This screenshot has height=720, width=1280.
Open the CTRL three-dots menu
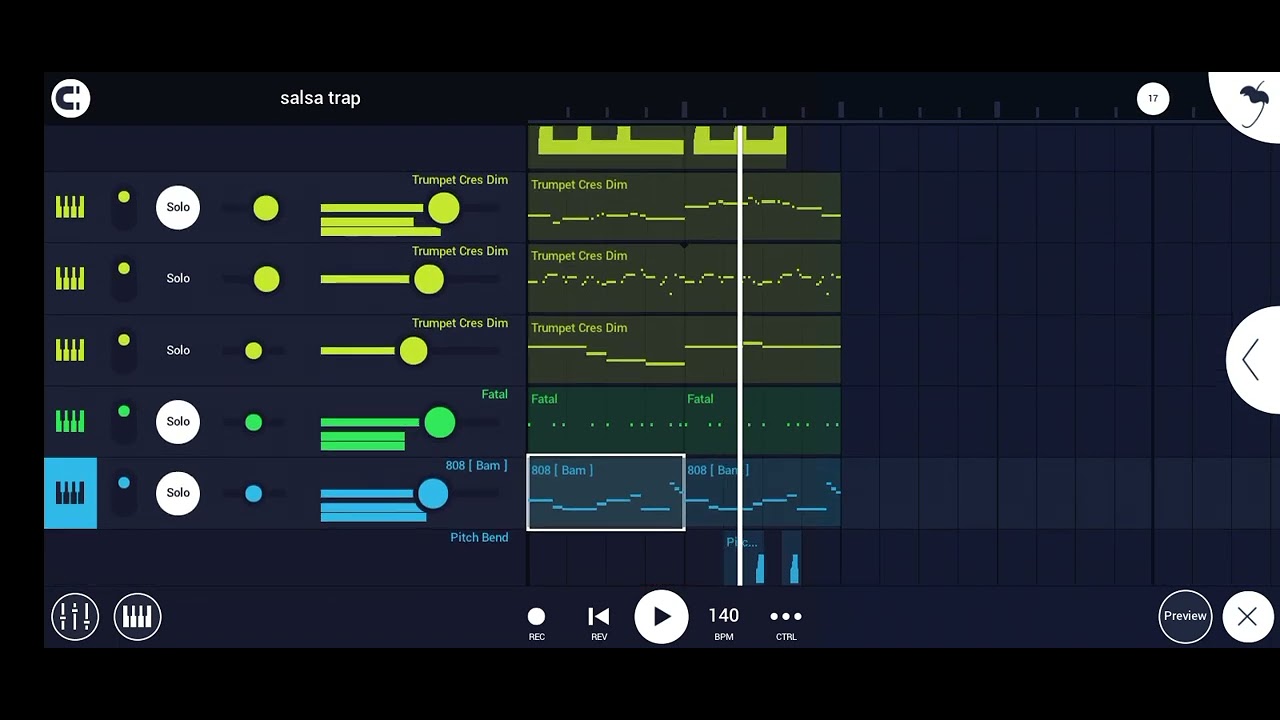click(x=786, y=622)
